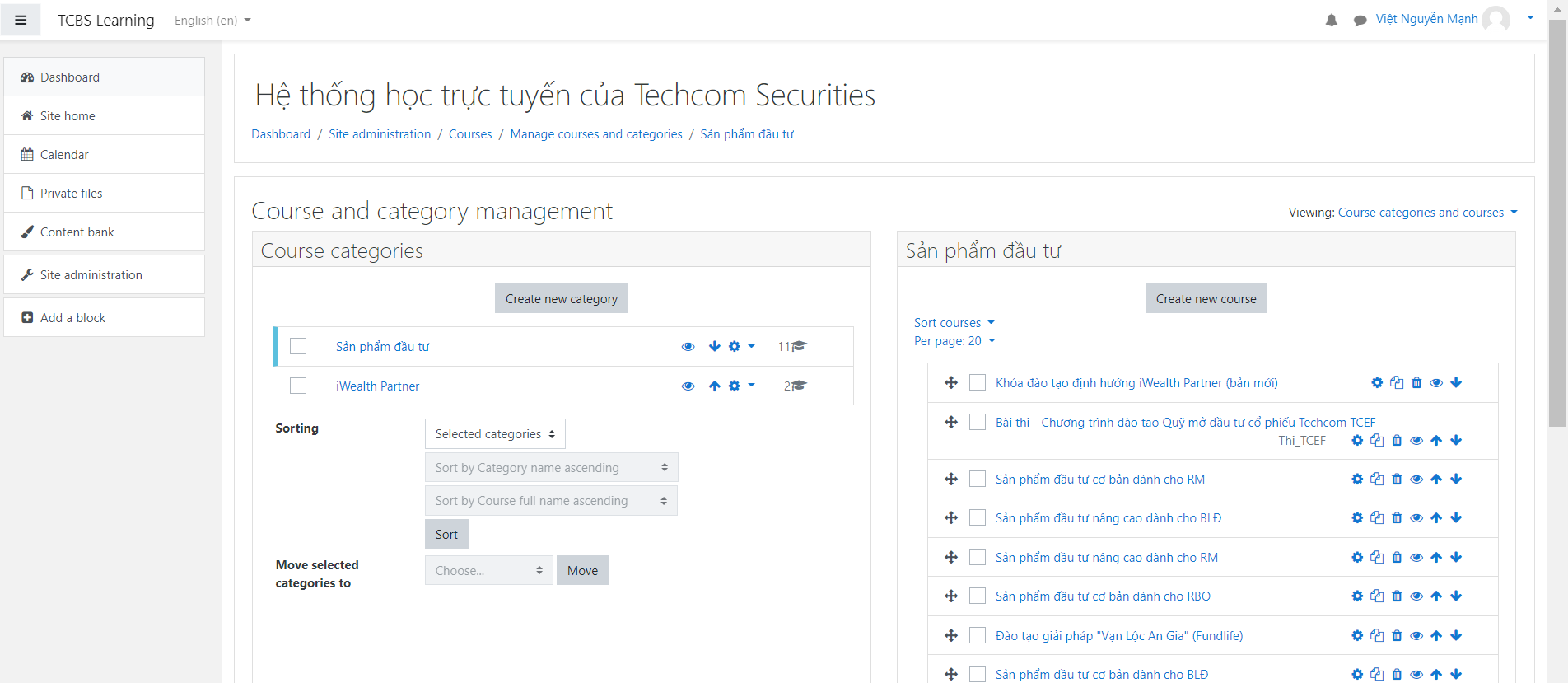The image size is (1568, 683).
Task: Delete Sản phẩm đầu tư nâng cao dành cho BLĐ
Action: pos(1397,517)
